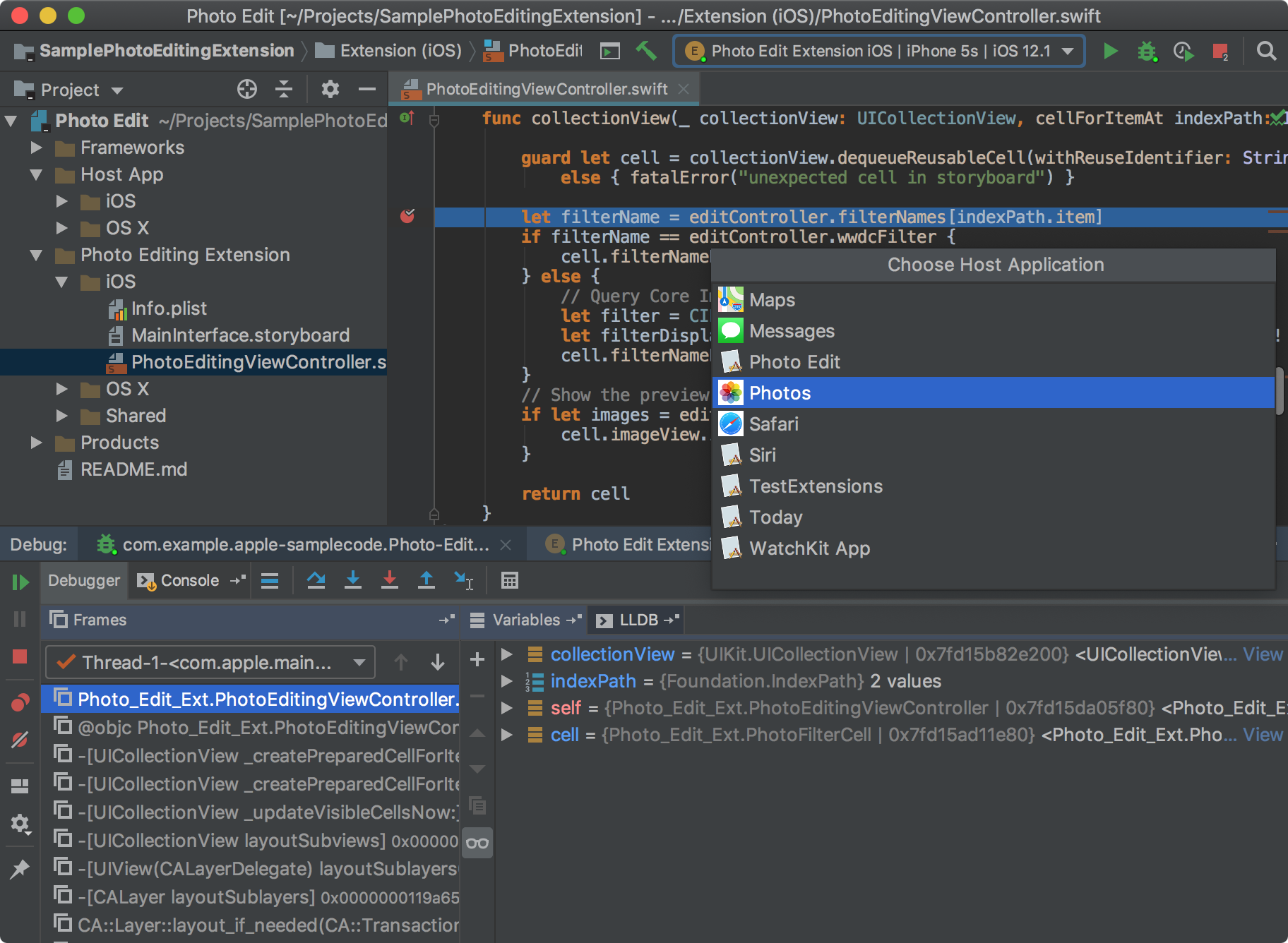
Task: Click the locate-in-project target icon
Action: [x=247, y=89]
